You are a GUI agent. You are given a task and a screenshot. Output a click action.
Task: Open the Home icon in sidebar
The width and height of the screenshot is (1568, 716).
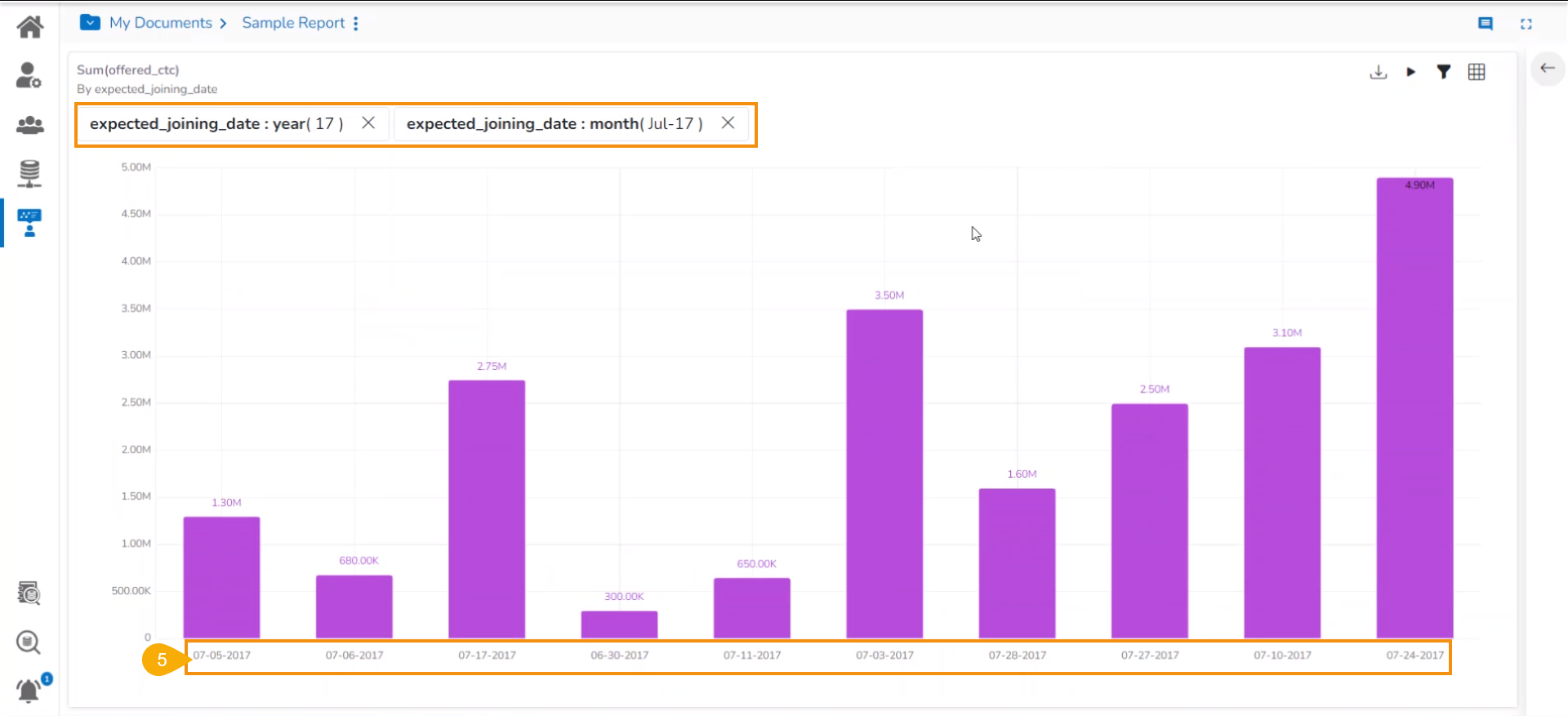tap(30, 27)
